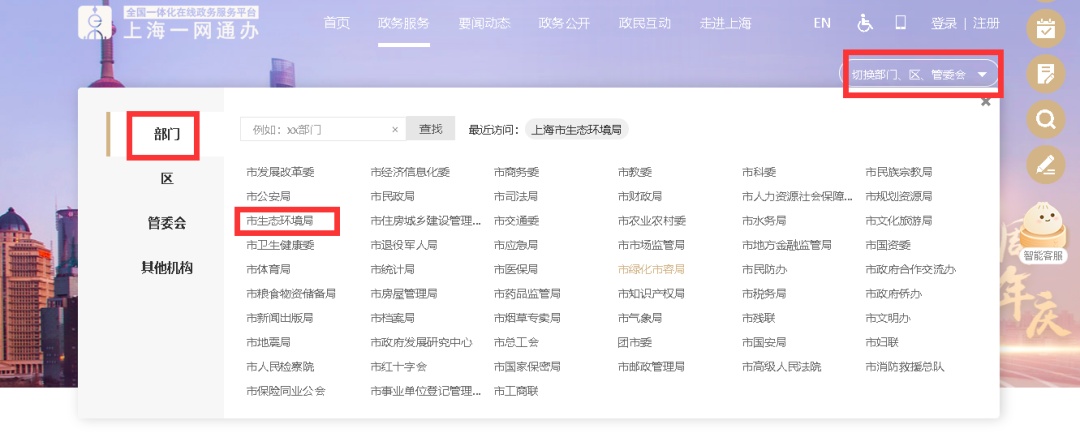This screenshot has height=444, width=1080.
Task: Select highlighted 市绿化市容局
Action: [652, 269]
